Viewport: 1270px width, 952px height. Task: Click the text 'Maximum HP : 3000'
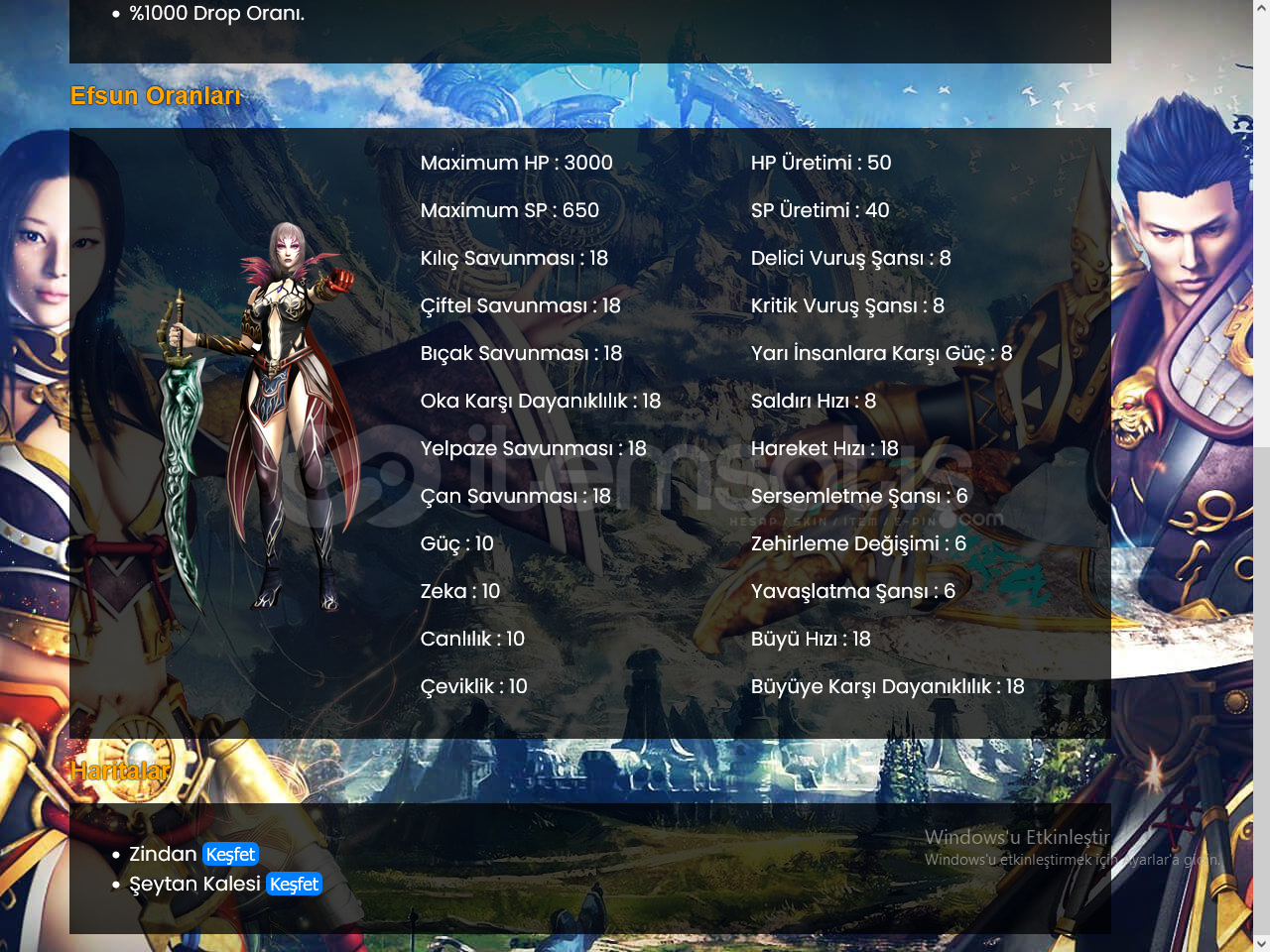[516, 163]
